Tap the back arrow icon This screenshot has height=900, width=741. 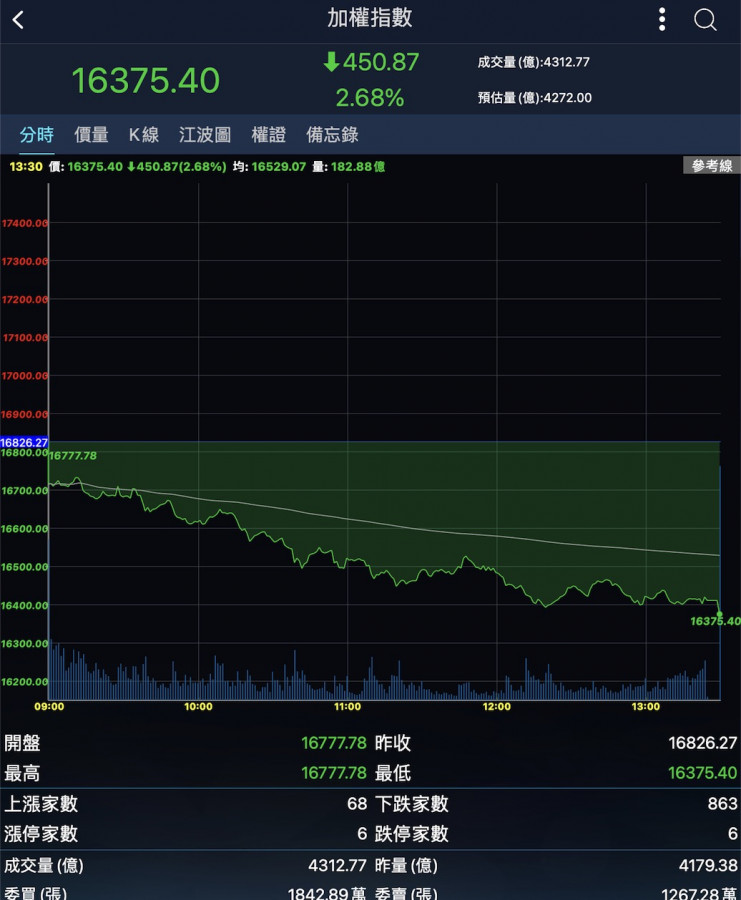(x=18, y=20)
